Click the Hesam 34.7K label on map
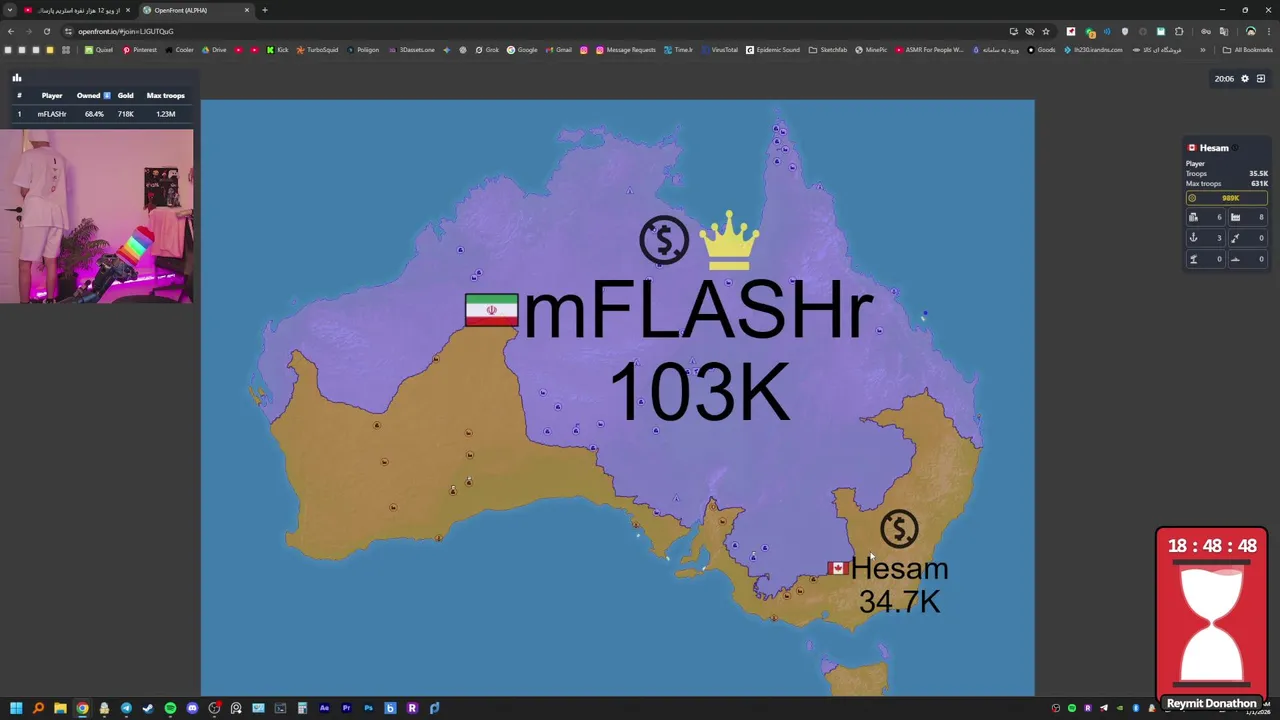Viewport: 1280px width, 720px height. (899, 585)
